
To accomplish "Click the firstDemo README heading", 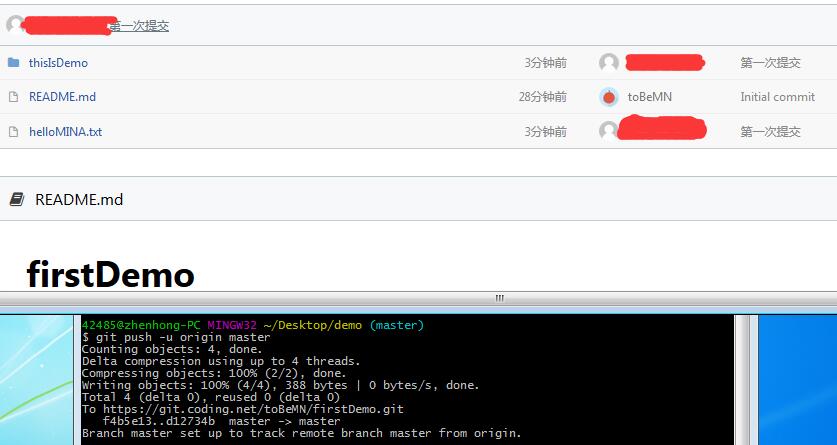I will (x=110, y=273).
